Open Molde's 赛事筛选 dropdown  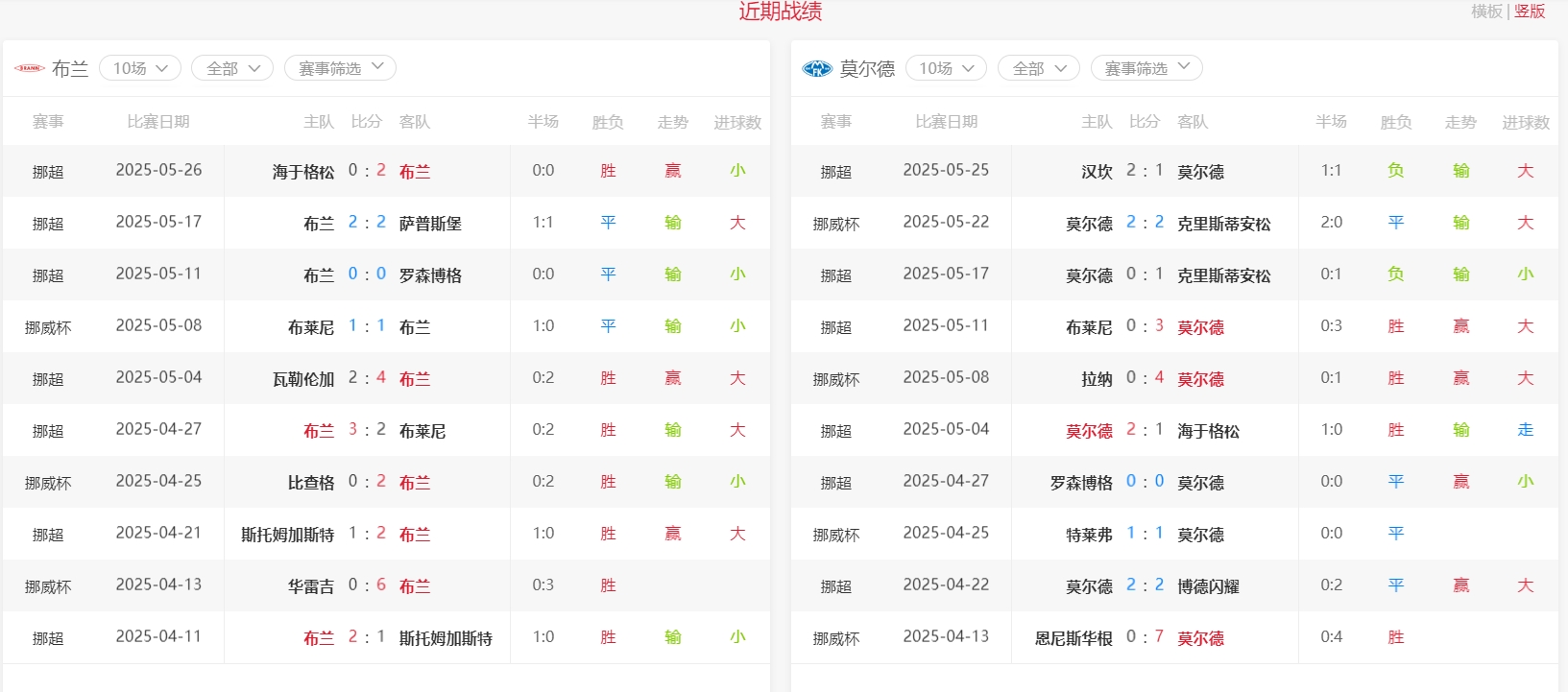[x=1146, y=68]
